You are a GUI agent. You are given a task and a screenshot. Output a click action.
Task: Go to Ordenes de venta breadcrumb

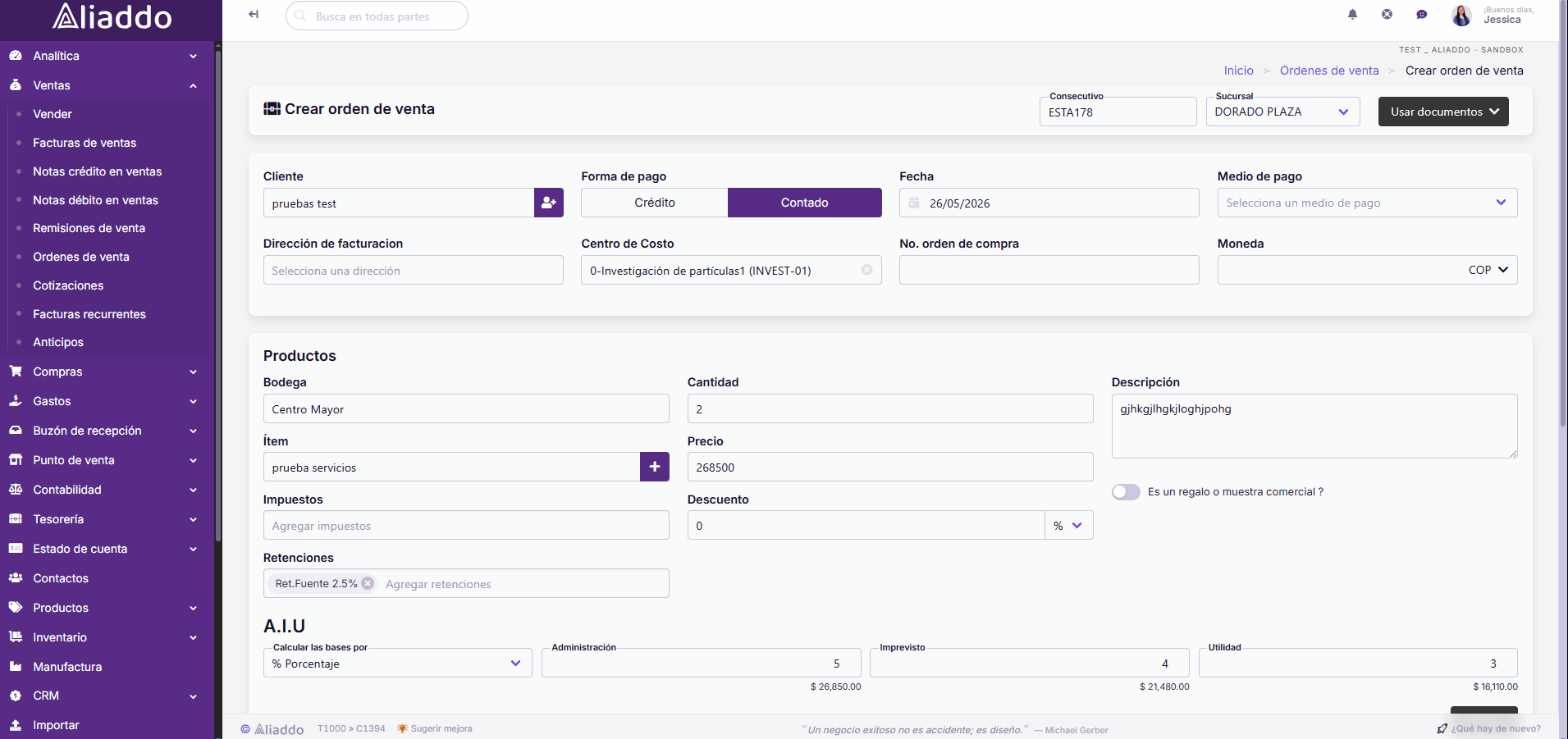1329,71
